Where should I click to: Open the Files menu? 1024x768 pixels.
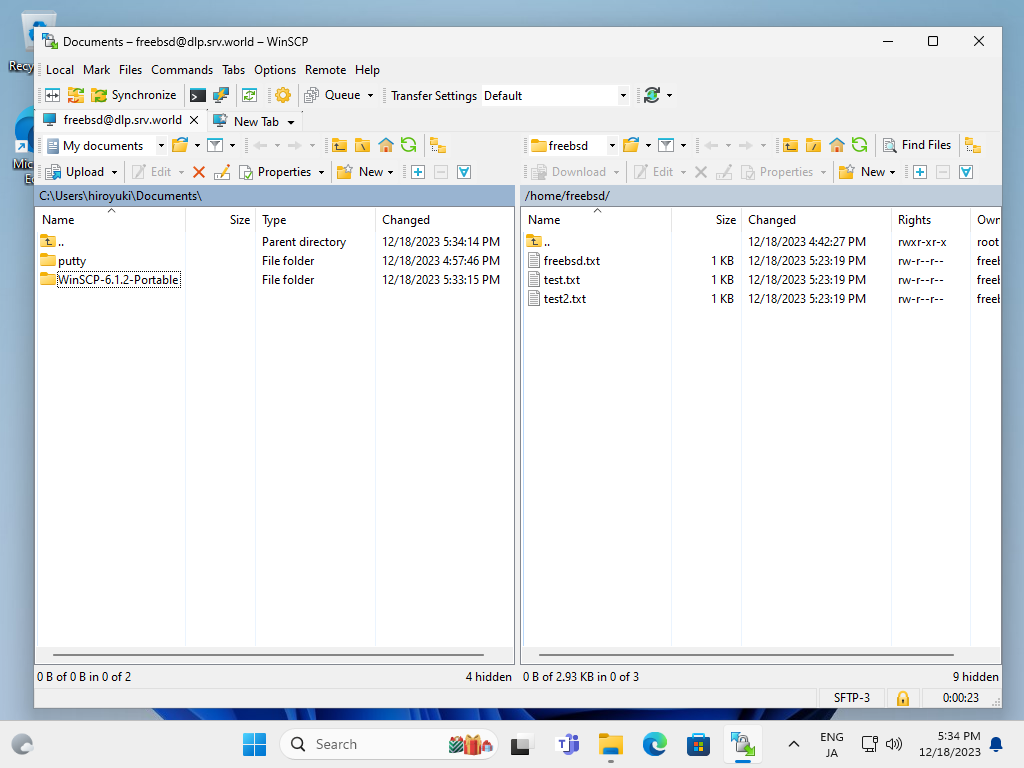(130, 70)
